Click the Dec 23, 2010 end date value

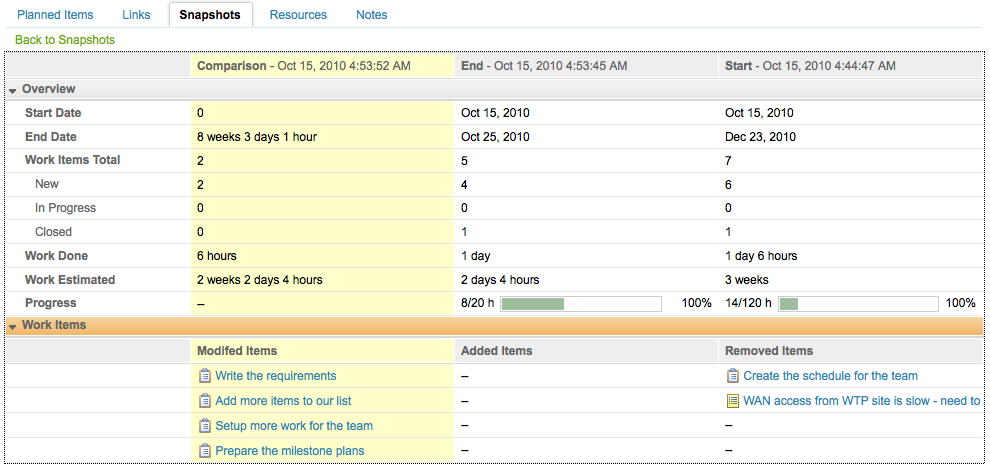pyautogui.click(x=760, y=137)
